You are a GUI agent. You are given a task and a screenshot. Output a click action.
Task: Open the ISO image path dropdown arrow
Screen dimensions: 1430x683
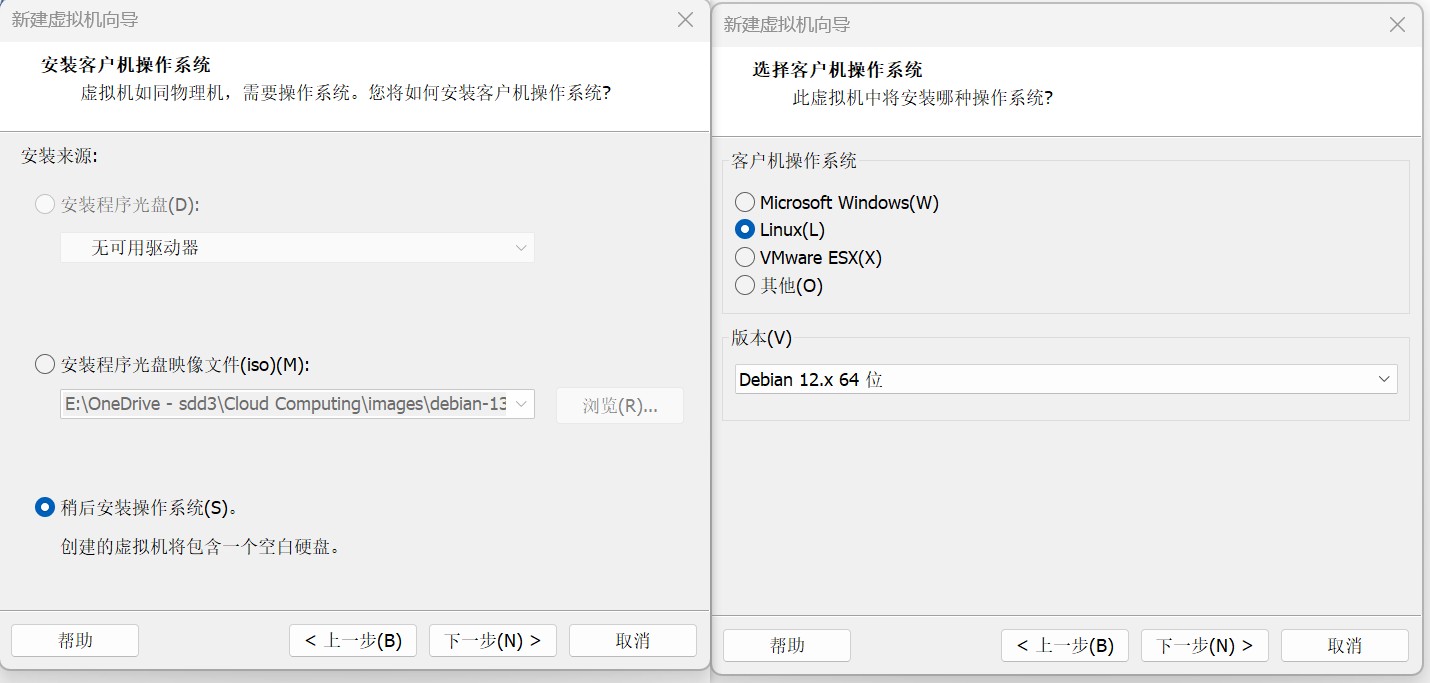[520, 404]
